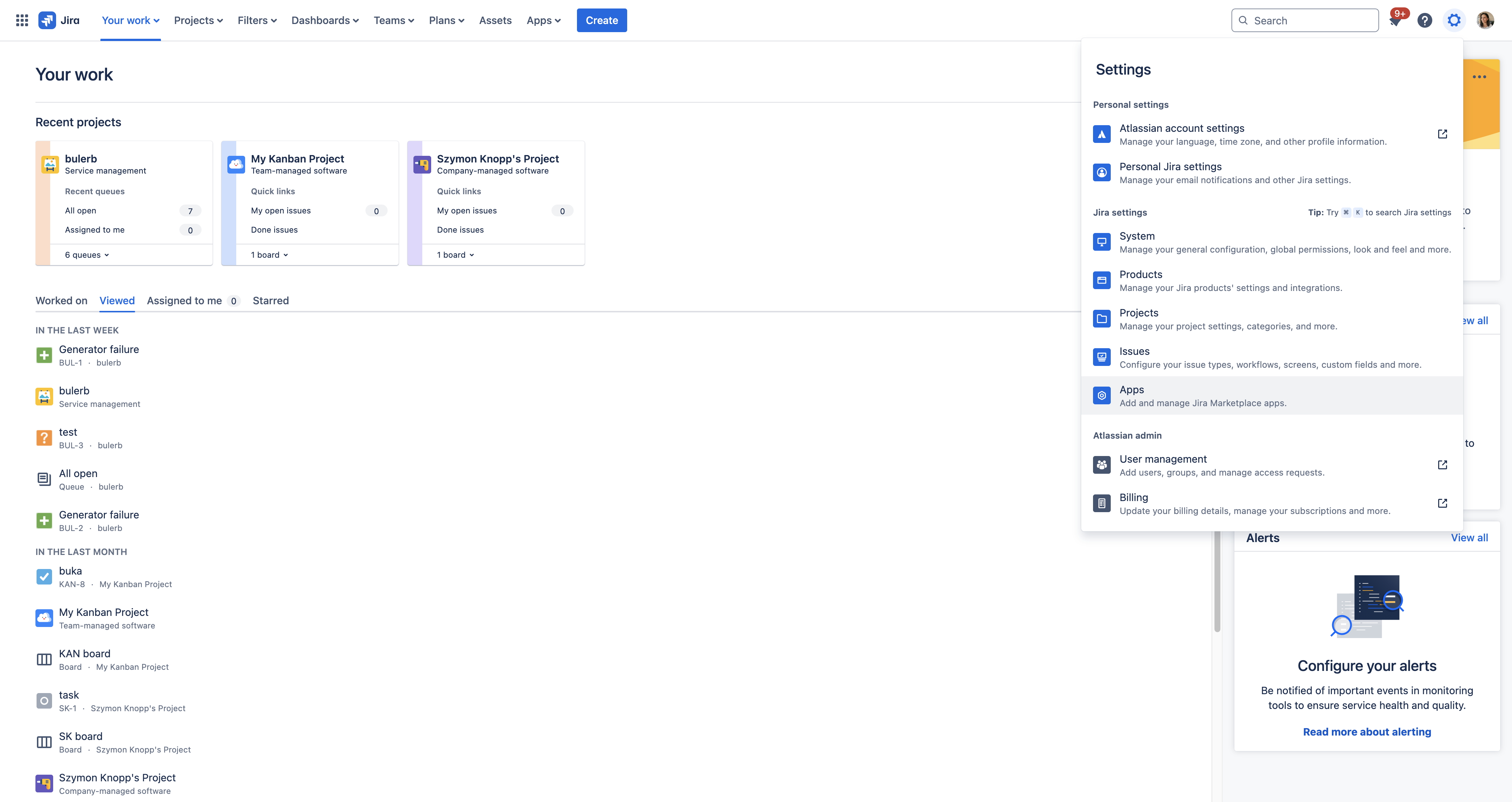The height and width of the screenshot is (802, 1512).
Task: Expand the Your work dropdown
Action: [x=130, y=21]
